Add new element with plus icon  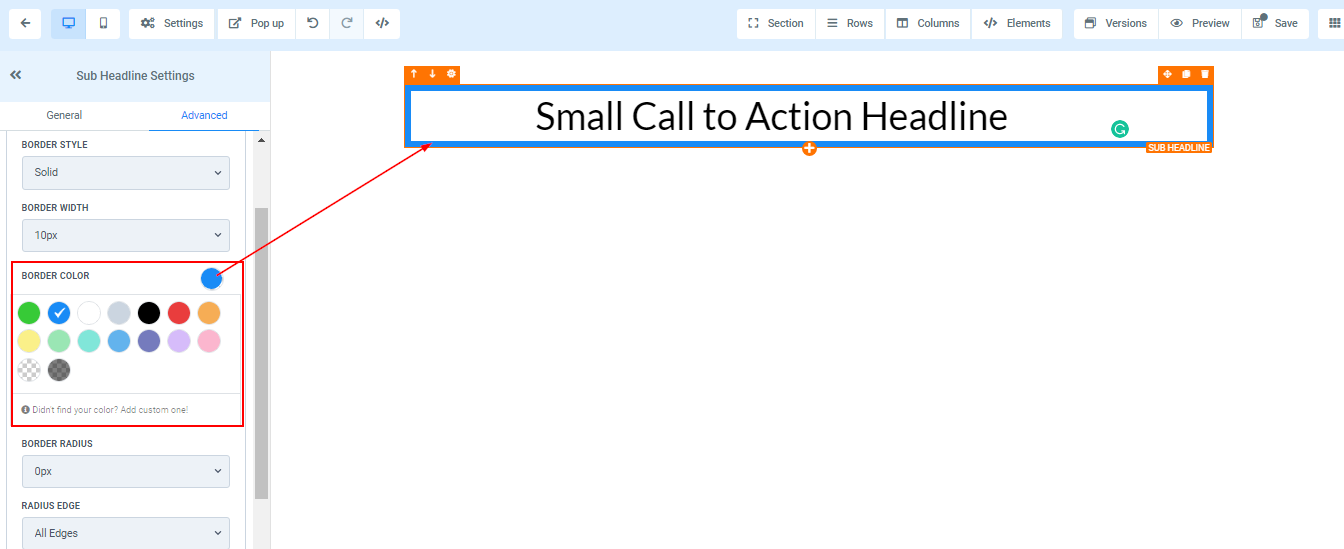pos(809,149)
